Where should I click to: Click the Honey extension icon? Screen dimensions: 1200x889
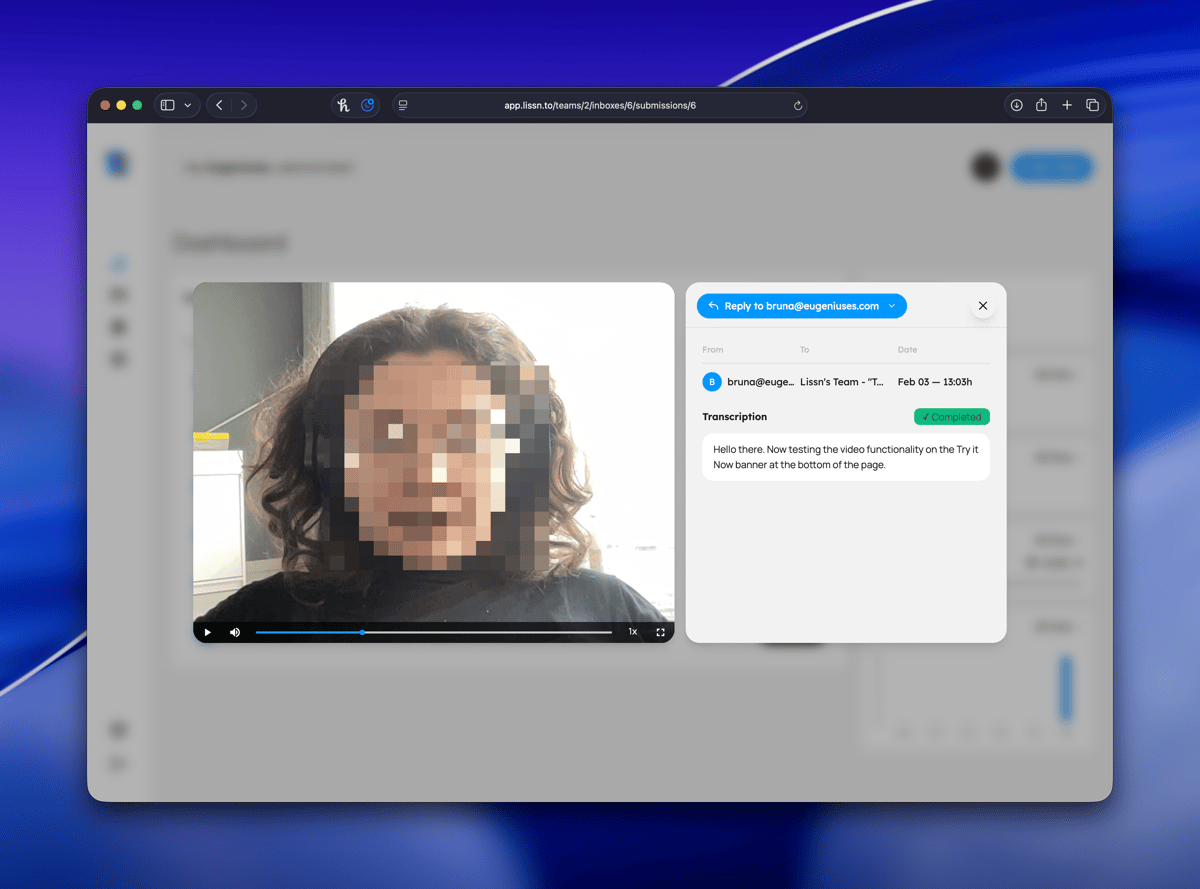(344, 105)
